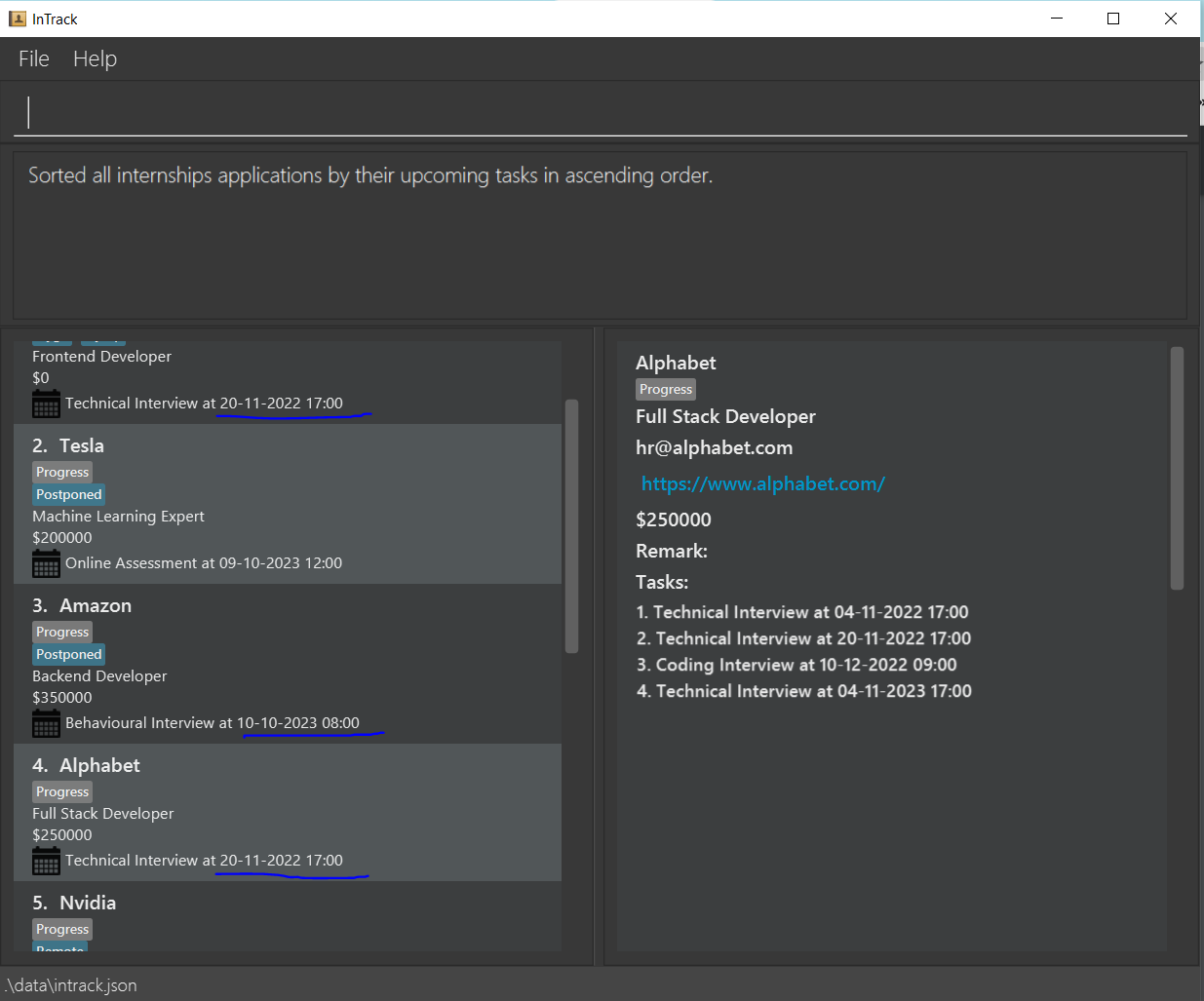Click the $200000 salary on Tesla
1204x1001 pixels.
pos(62,538)
